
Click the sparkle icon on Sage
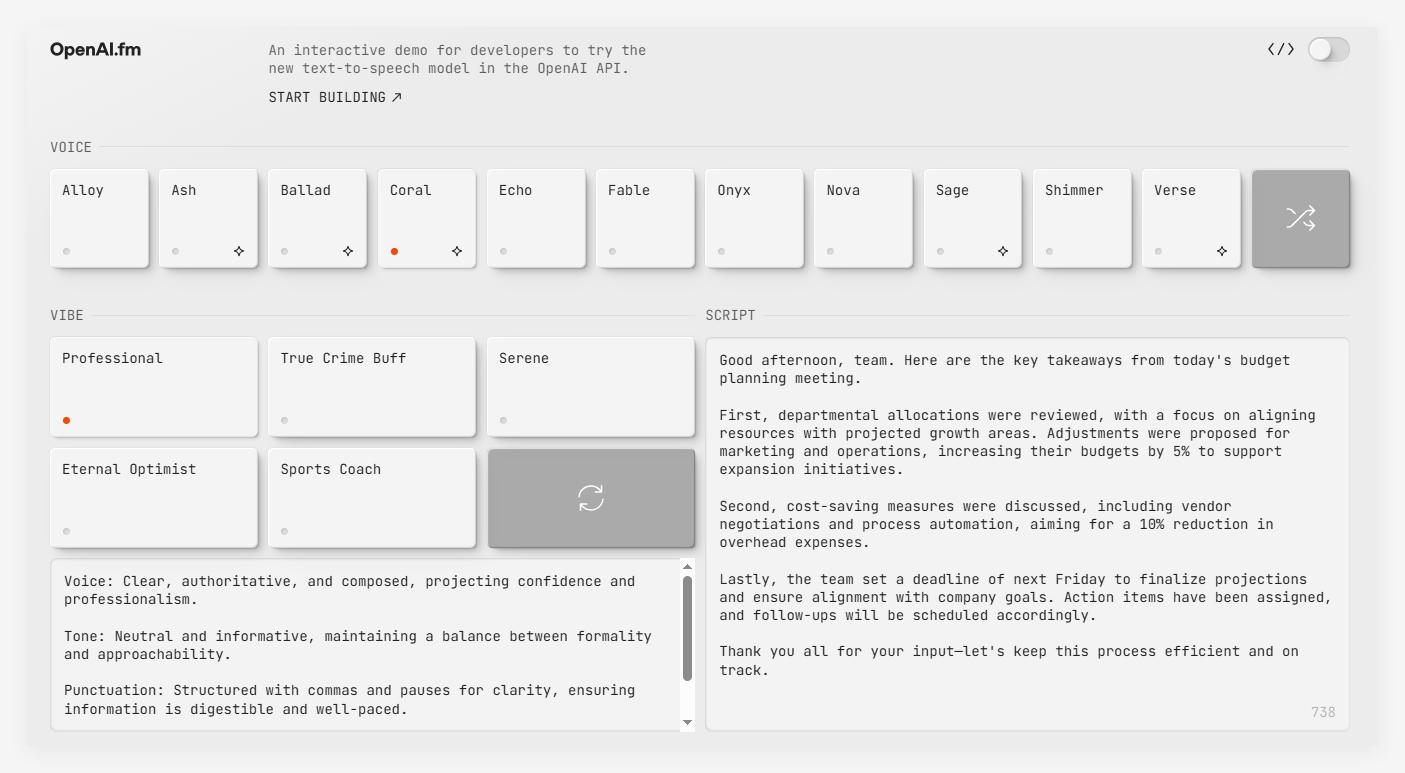[x=1003, y=251]
